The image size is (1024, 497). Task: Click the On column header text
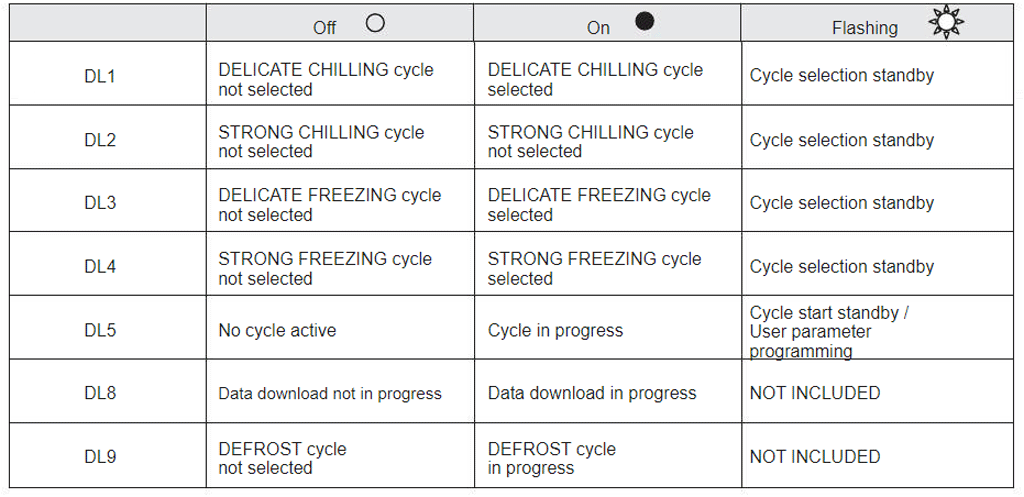pyautogui.click(x=598, y=28)
